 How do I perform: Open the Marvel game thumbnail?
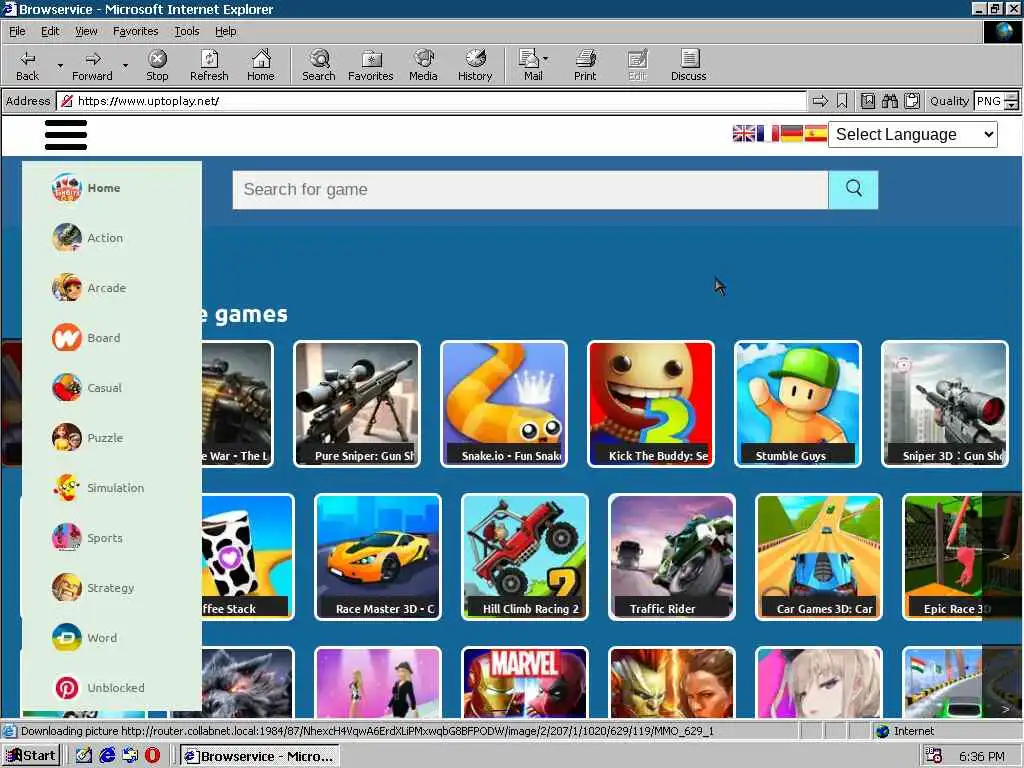[x=524, y=682]
